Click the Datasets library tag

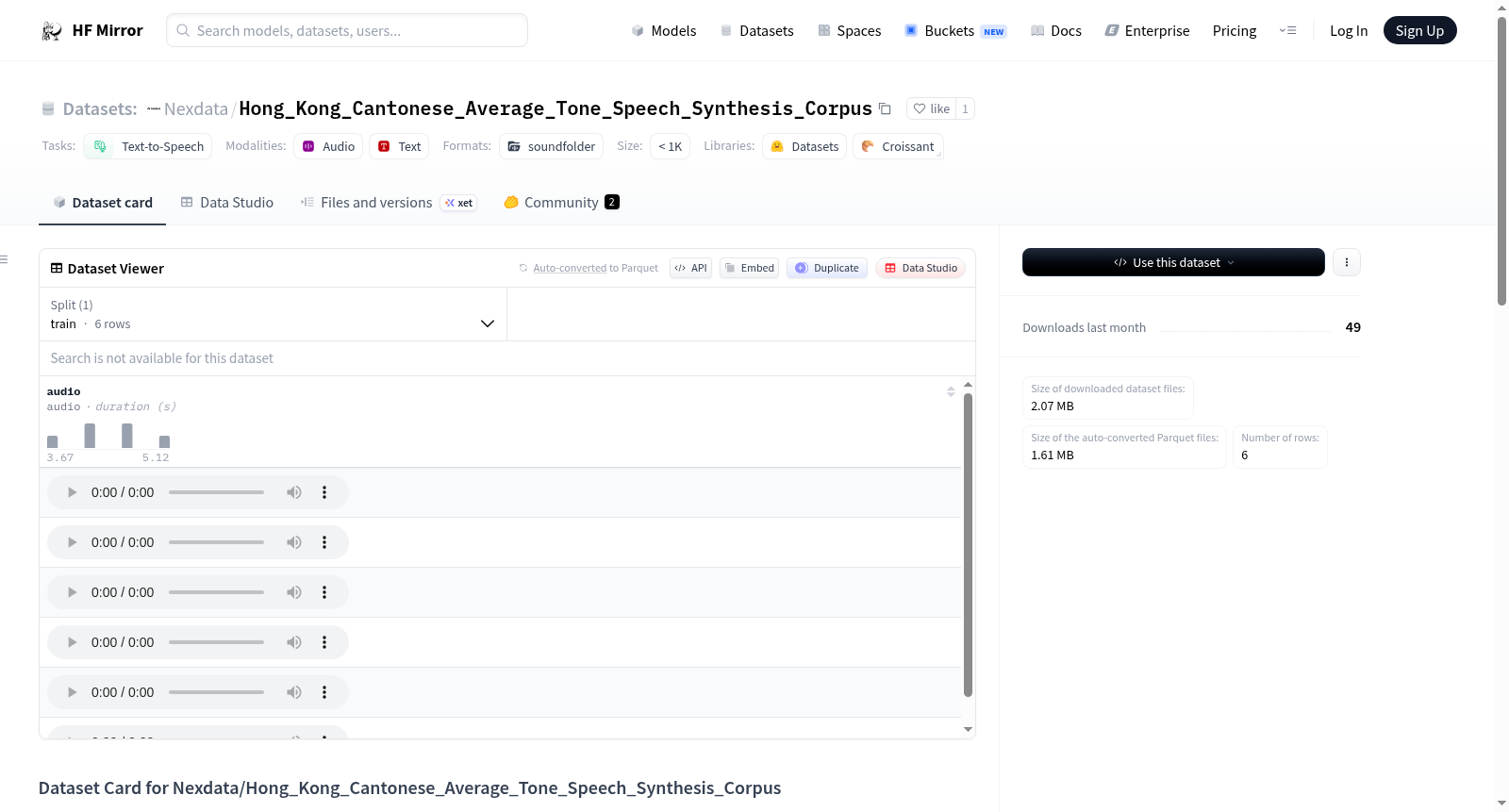click(x=804, y=146)
